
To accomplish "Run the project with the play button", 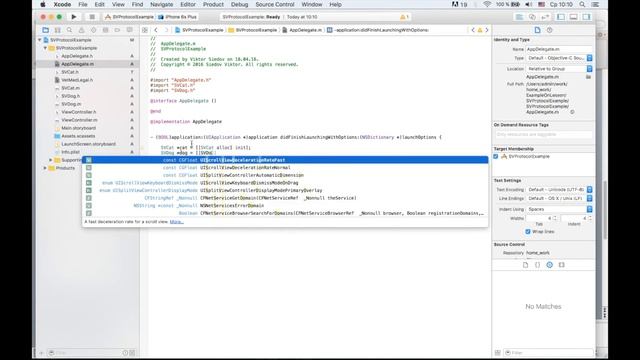I will [74, 17].
